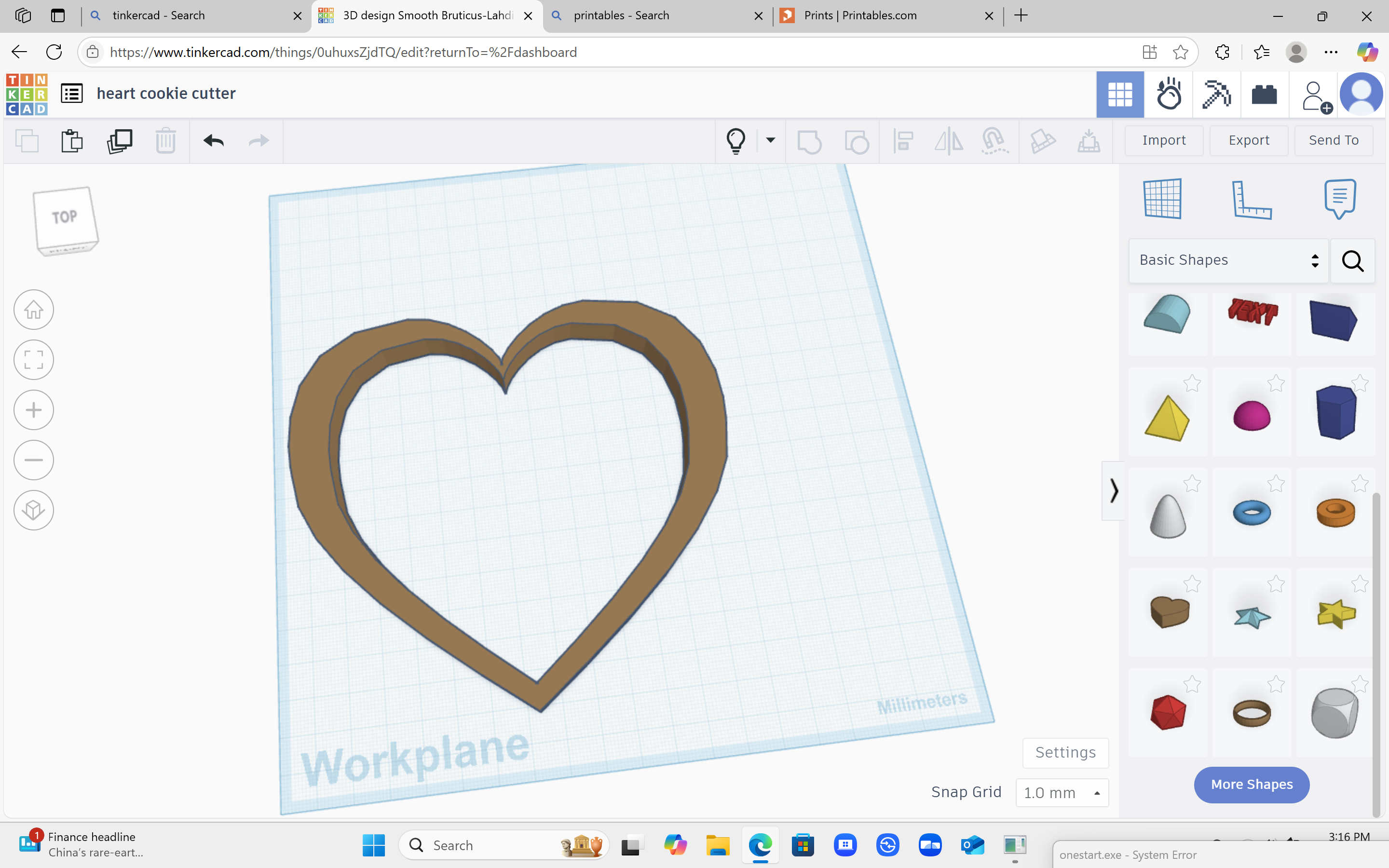Click the More Shapes button
The image size is (1389, 868).
[1252, 784]
